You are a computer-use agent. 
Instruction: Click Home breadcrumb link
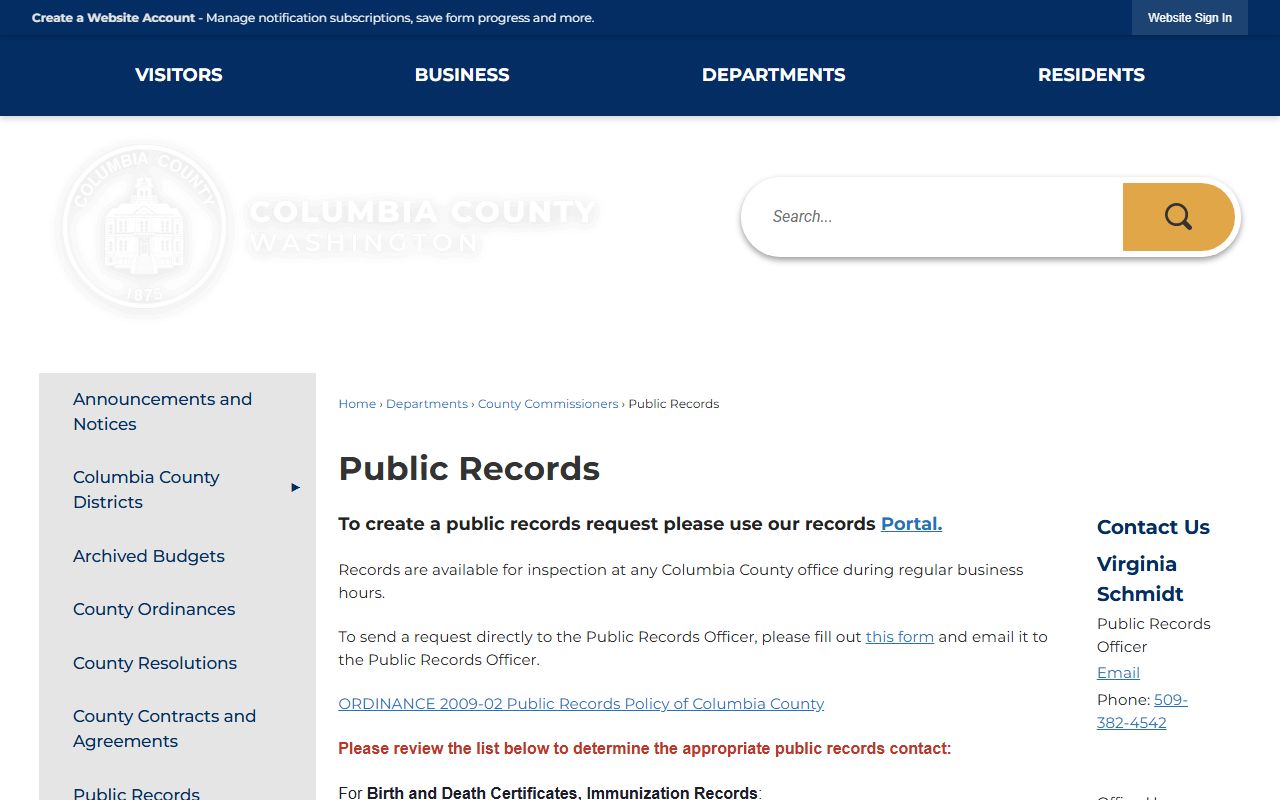coord(357,404)
